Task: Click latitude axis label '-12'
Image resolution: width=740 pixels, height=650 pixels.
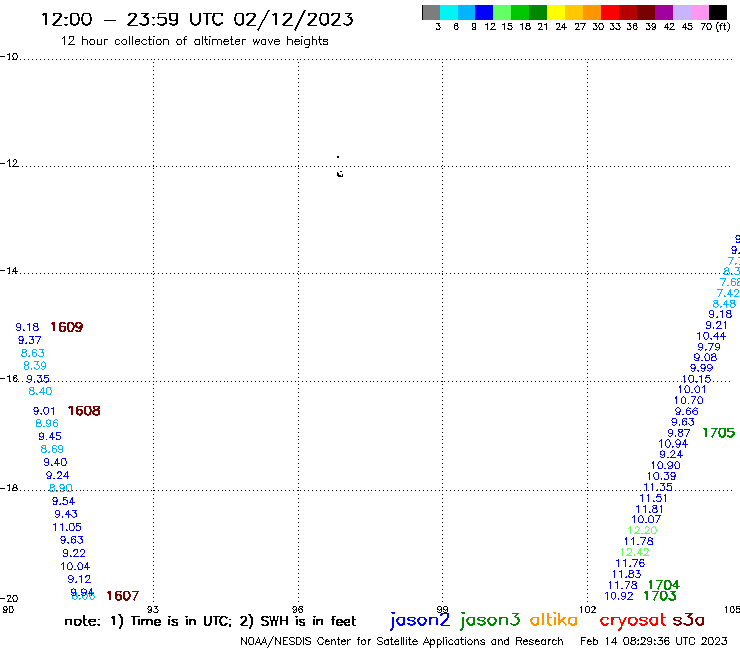Action: click(9, 164)
